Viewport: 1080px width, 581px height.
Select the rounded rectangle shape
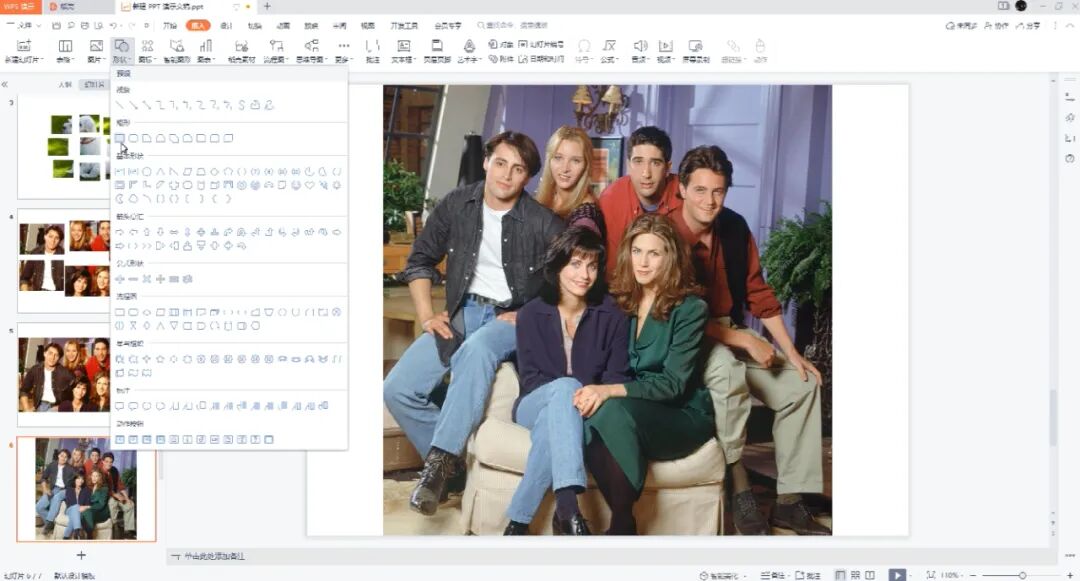pos(134,138)
